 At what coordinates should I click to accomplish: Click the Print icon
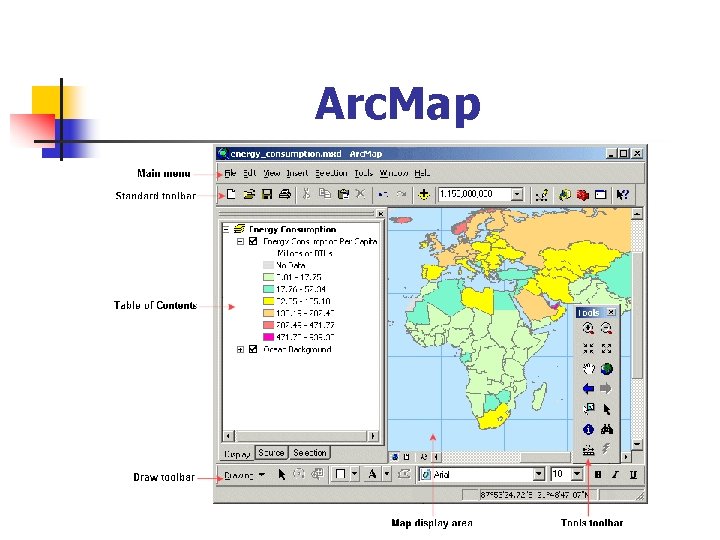click(285, 194)
